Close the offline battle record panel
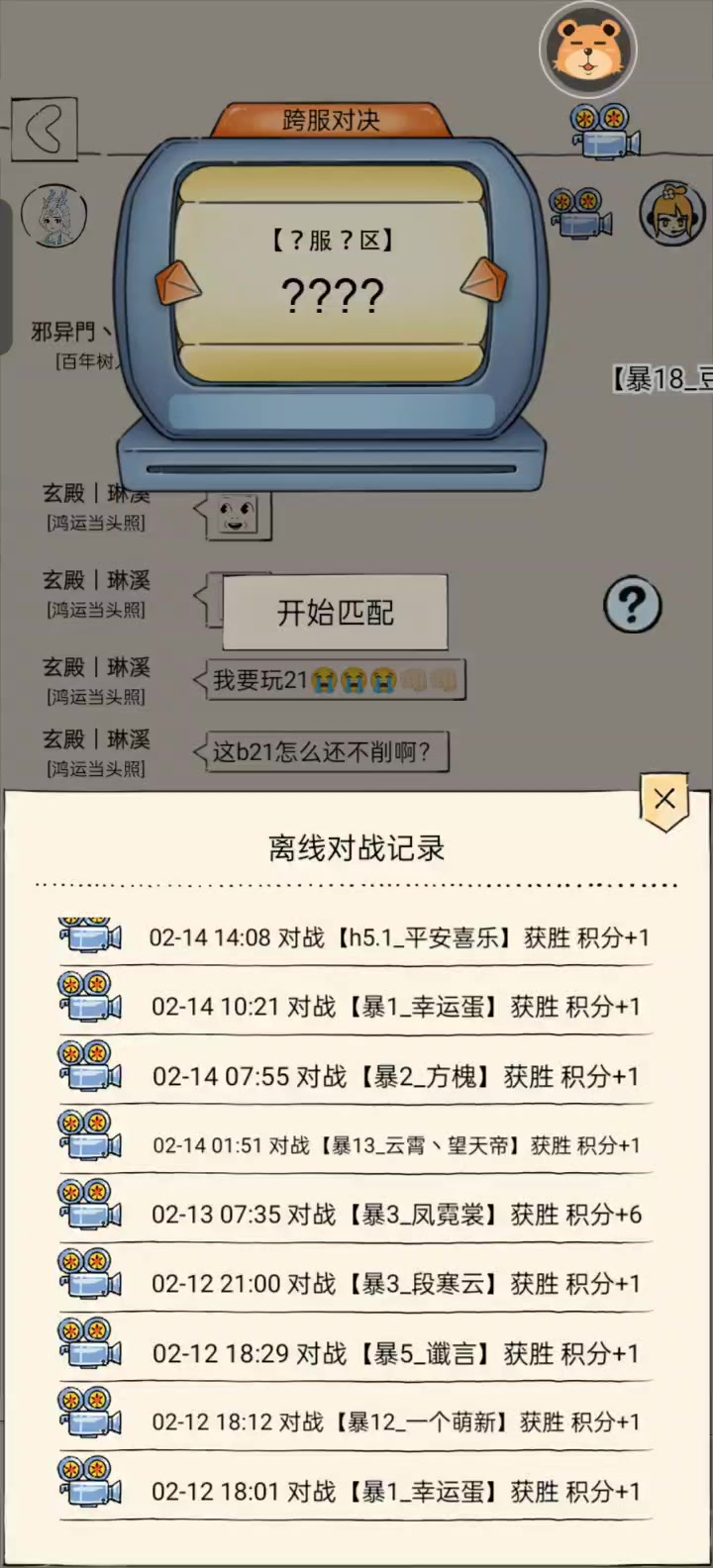Viewport: 713px width, 1568px height. [664, 800]
